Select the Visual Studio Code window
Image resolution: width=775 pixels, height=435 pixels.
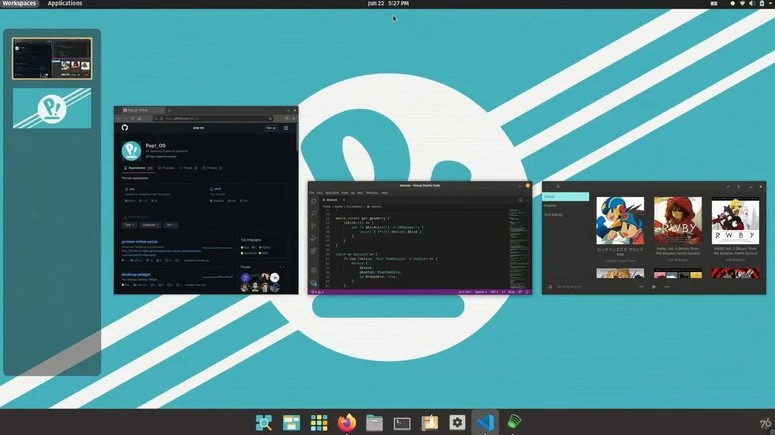point(419,238)
